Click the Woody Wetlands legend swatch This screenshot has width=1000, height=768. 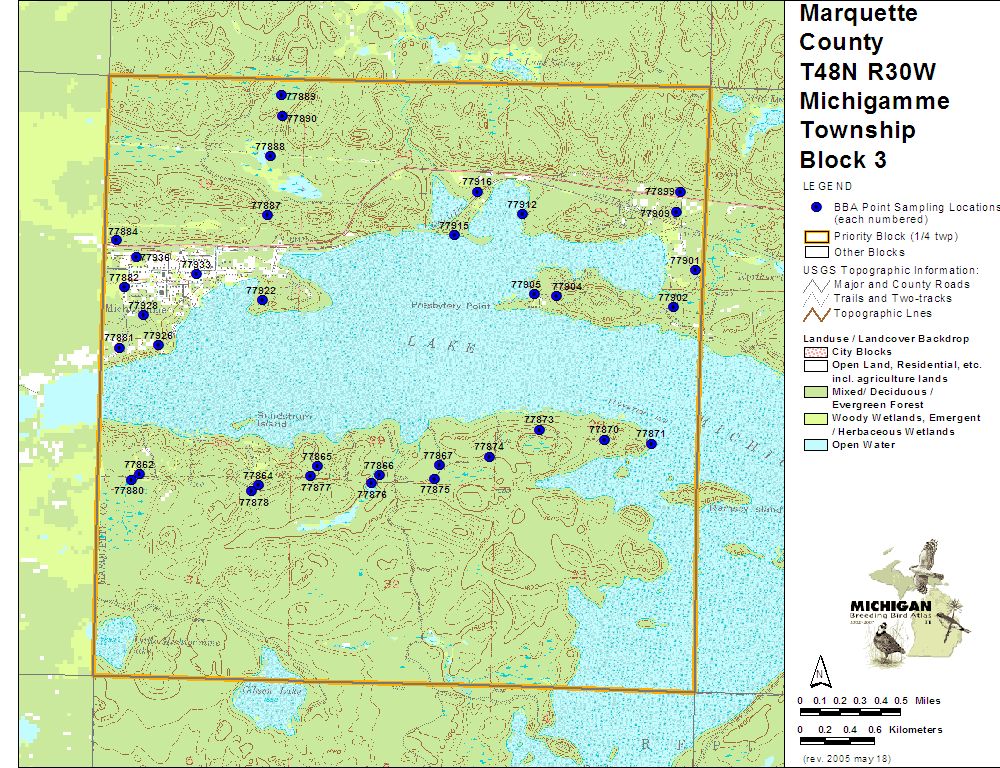pos(815,418)
